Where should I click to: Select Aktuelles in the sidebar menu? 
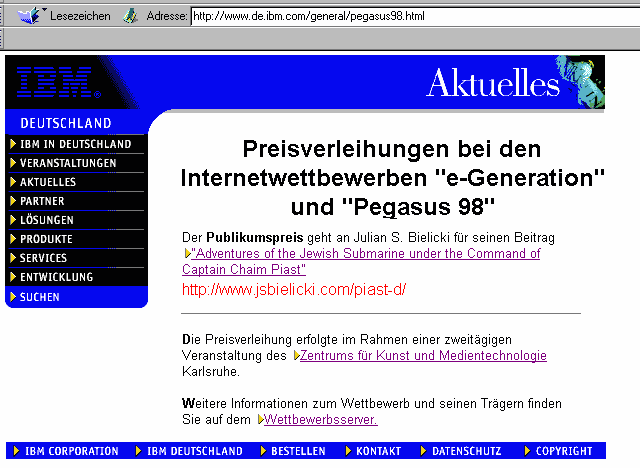pyautogui.click(x=48, y=182)
